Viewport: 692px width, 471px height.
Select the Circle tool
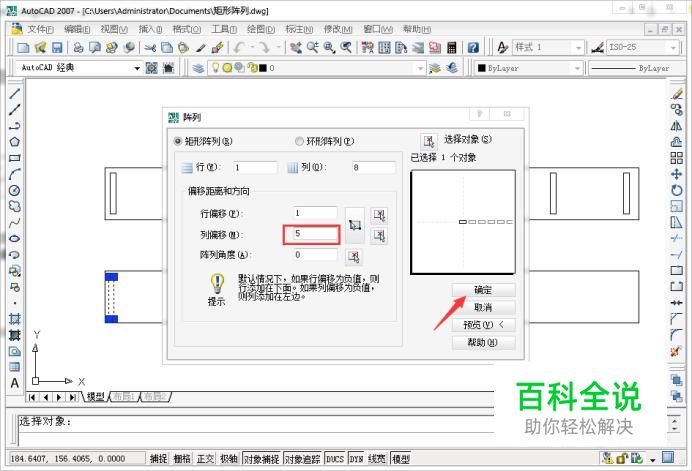tap(15, 190)
